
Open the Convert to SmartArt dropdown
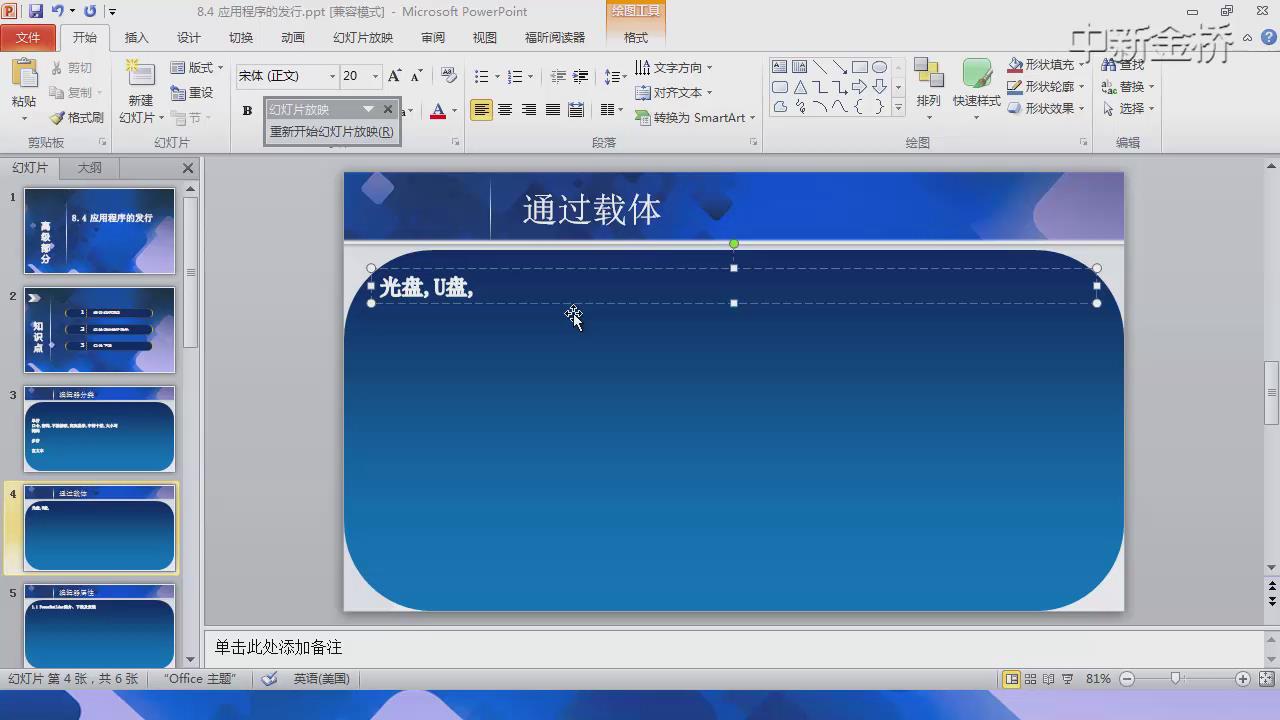pyautogui.click(x=696, y=118)
